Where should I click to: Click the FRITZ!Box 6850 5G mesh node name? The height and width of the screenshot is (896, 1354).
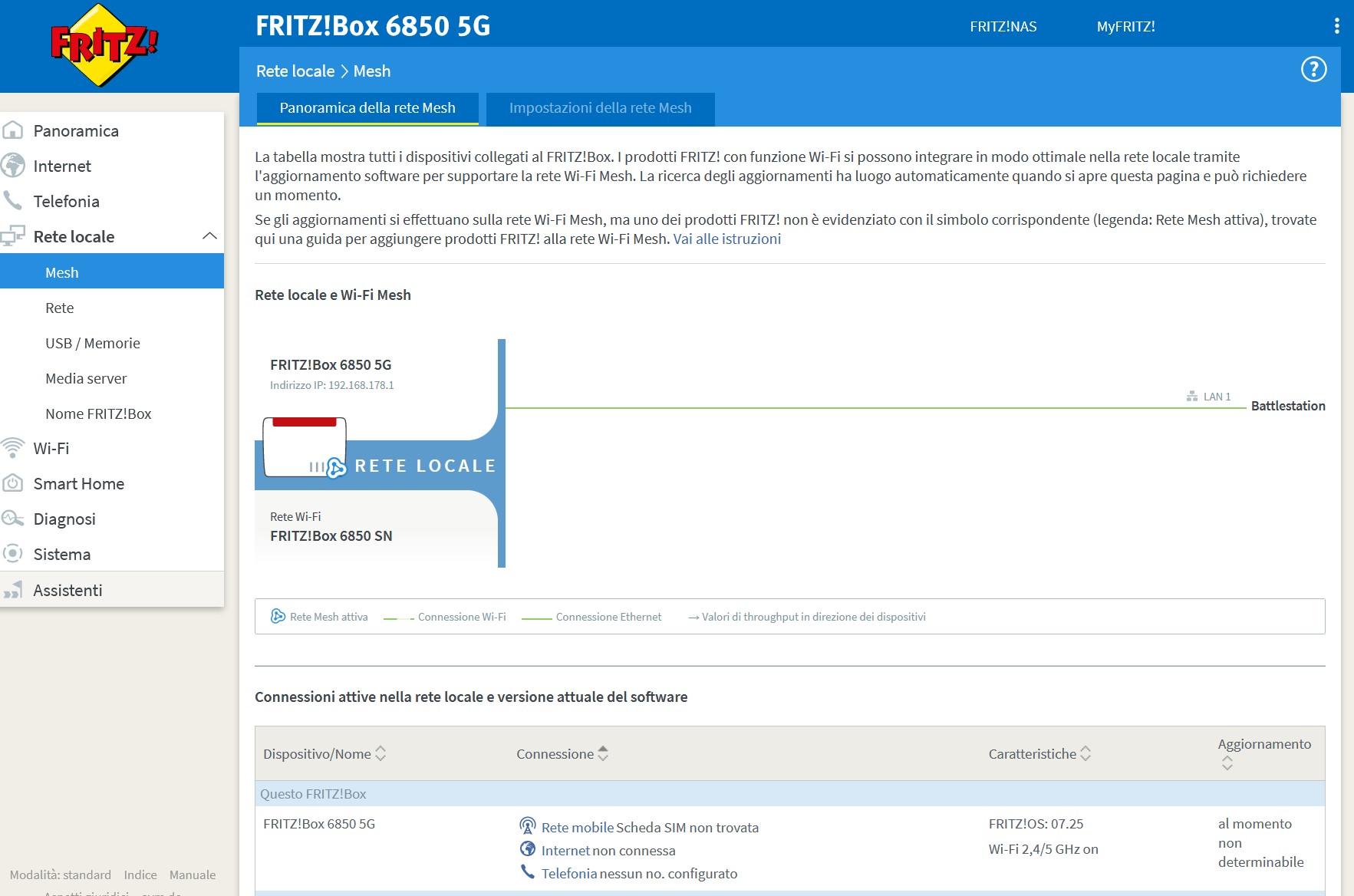tap(331, 364)
